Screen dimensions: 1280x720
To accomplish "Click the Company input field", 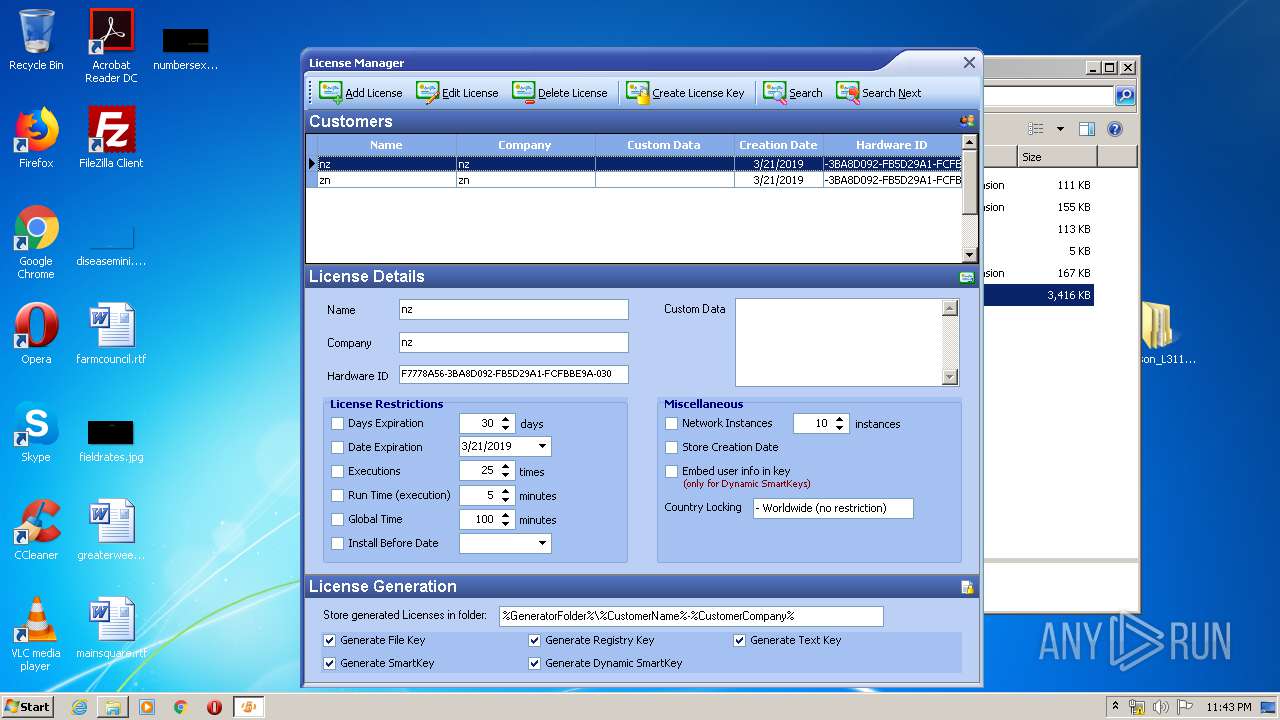I will pyautogui.click(x=513, y=342).
